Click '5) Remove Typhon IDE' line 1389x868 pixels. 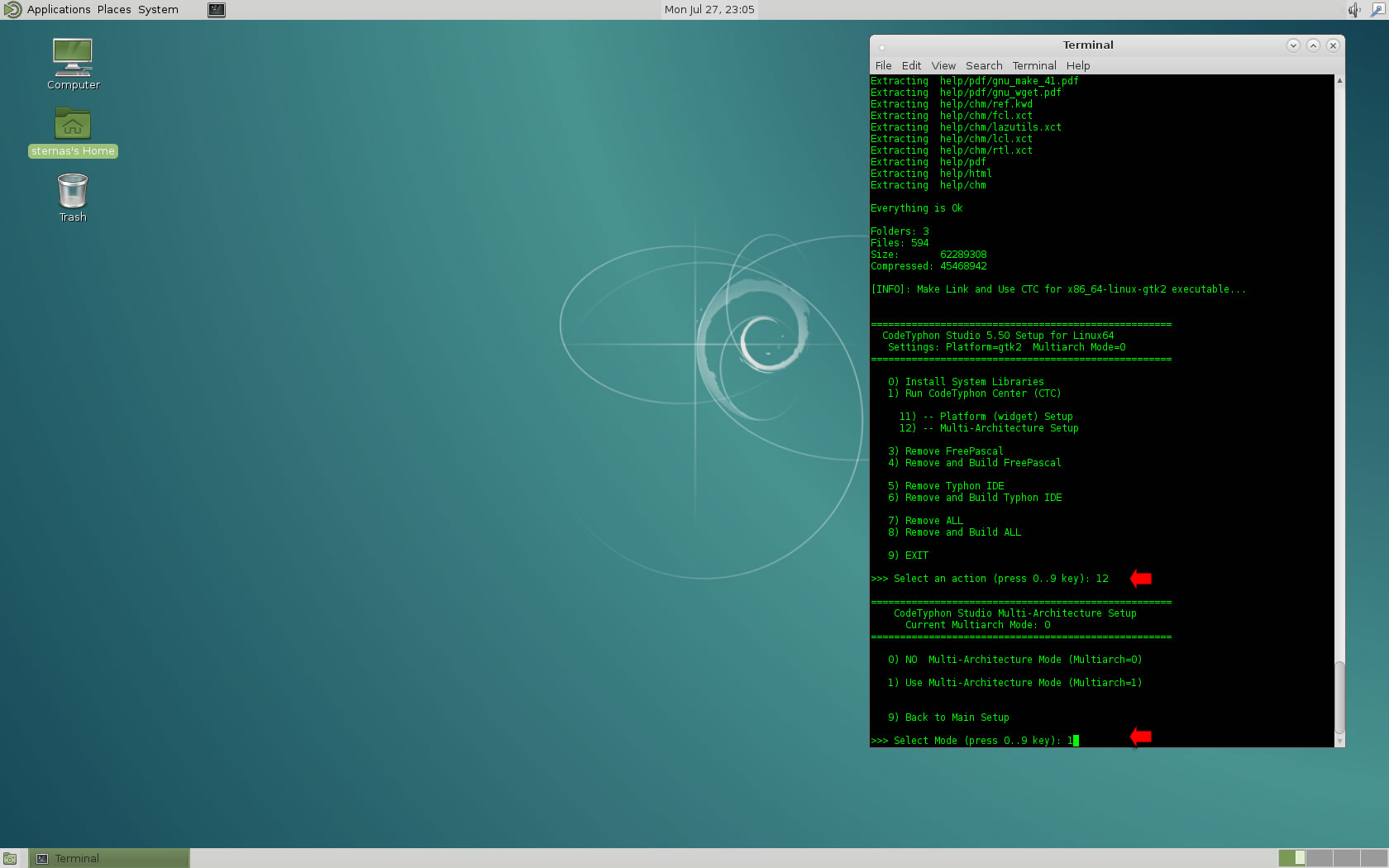click(x=946, y=486)
